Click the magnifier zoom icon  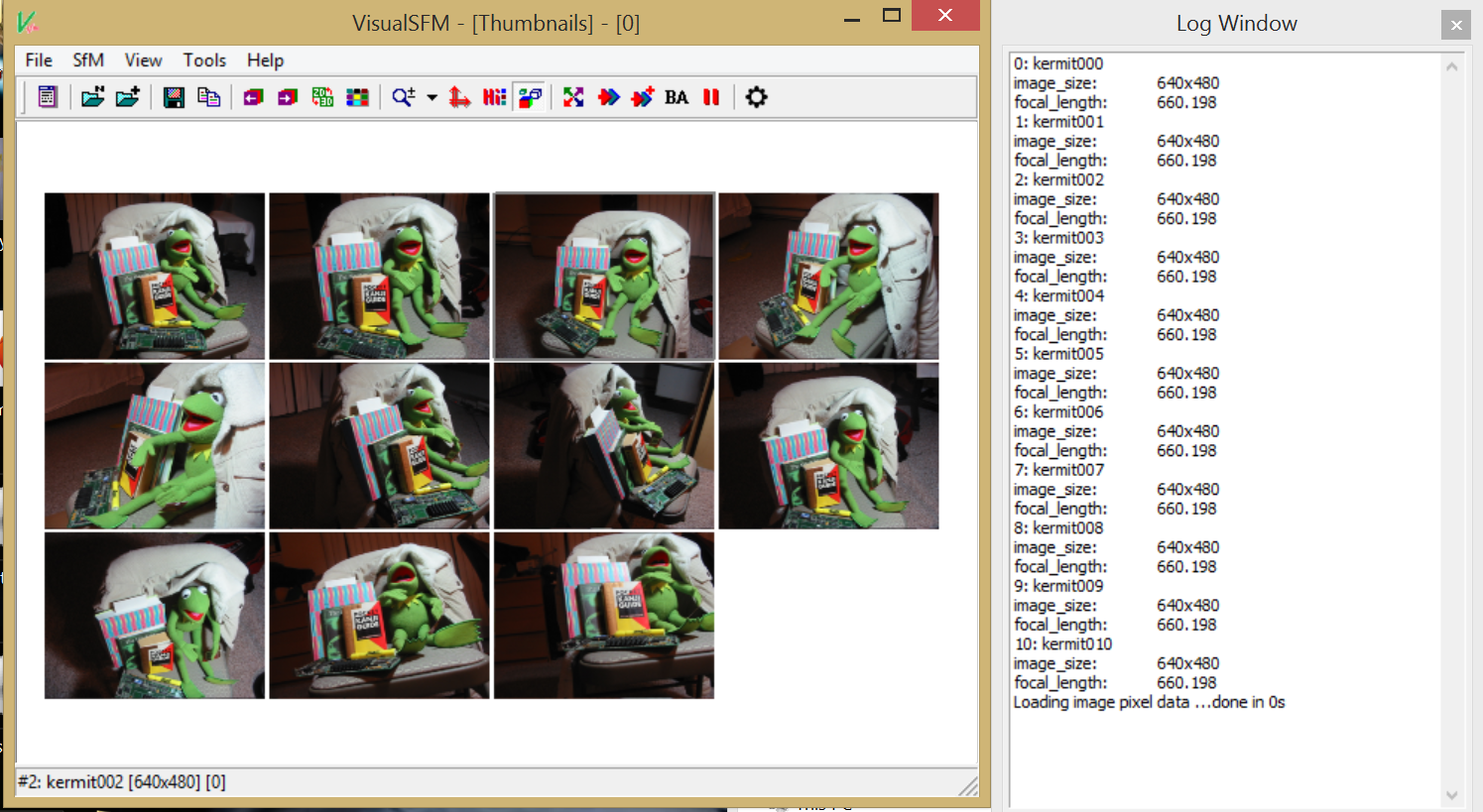[x=403, y=97]
